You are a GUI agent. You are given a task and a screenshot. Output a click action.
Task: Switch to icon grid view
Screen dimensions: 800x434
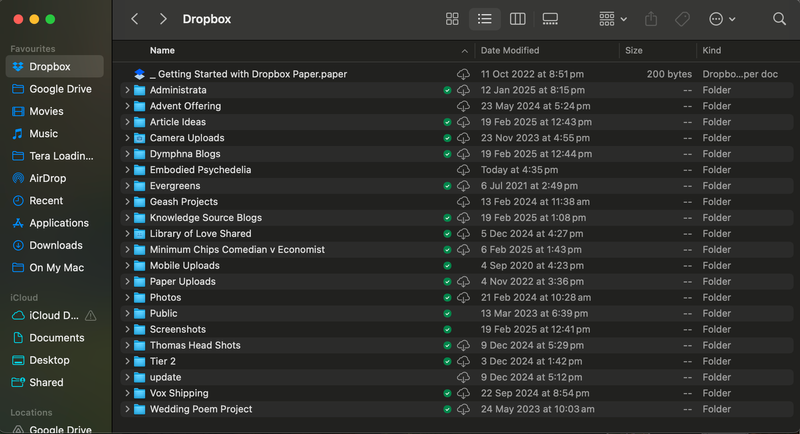[x=452, y=19]
